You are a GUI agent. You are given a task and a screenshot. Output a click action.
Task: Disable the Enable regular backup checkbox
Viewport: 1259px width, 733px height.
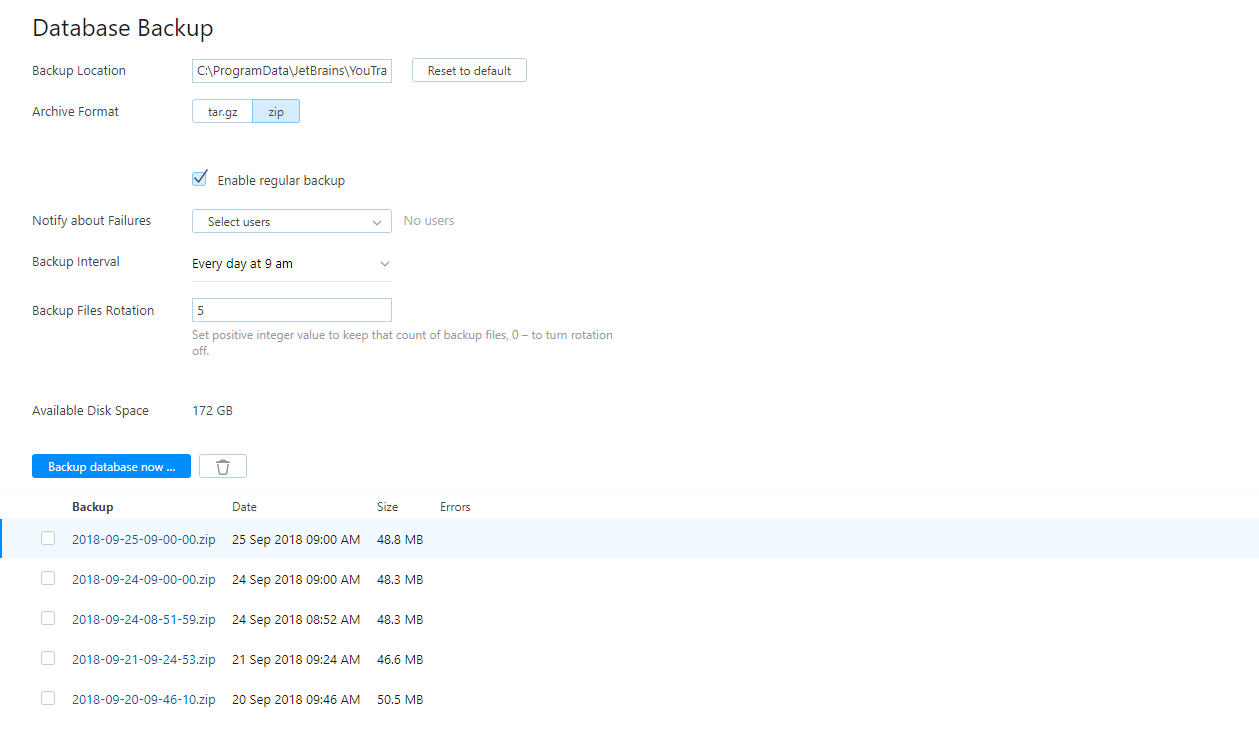[199, 177]
